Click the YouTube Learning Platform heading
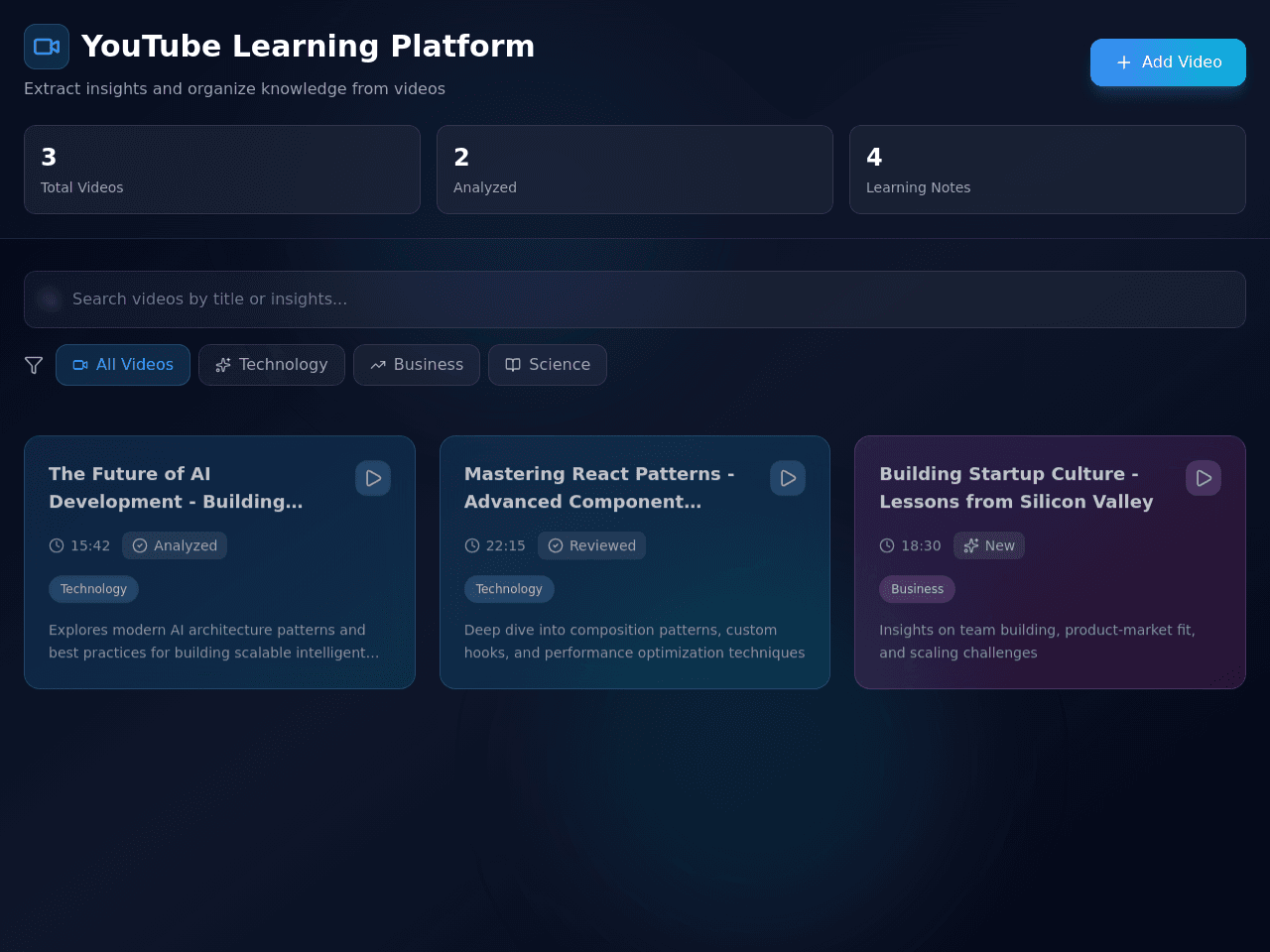The height and width of the screenshot is (952, 1270). pyautogui.click(x=308, y=47)
